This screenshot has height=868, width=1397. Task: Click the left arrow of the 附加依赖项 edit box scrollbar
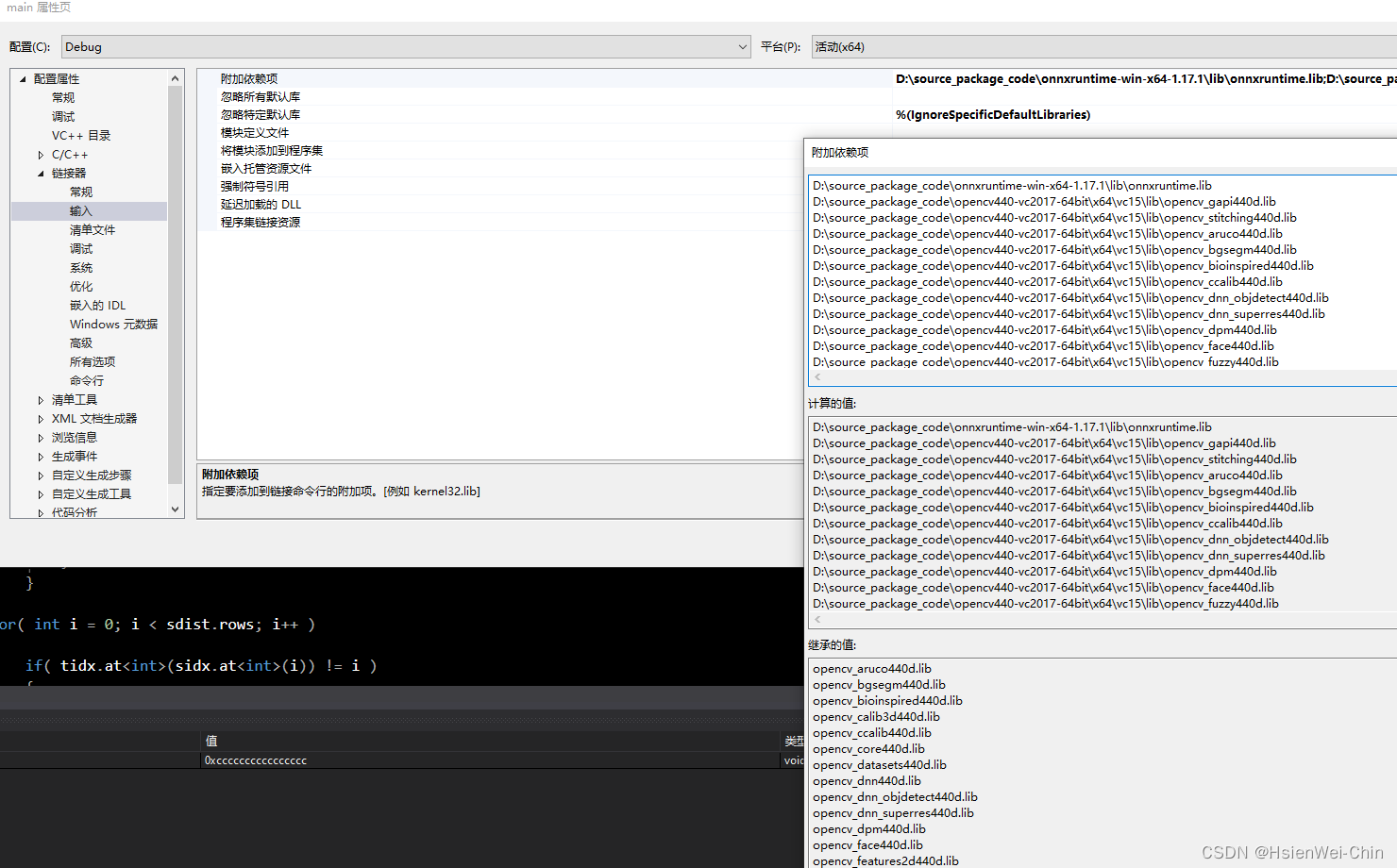(x=817, y=377)
